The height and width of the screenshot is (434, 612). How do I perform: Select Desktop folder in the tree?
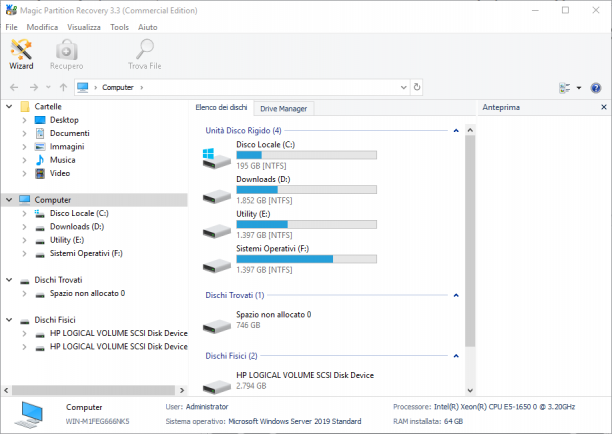click(64, 120)
